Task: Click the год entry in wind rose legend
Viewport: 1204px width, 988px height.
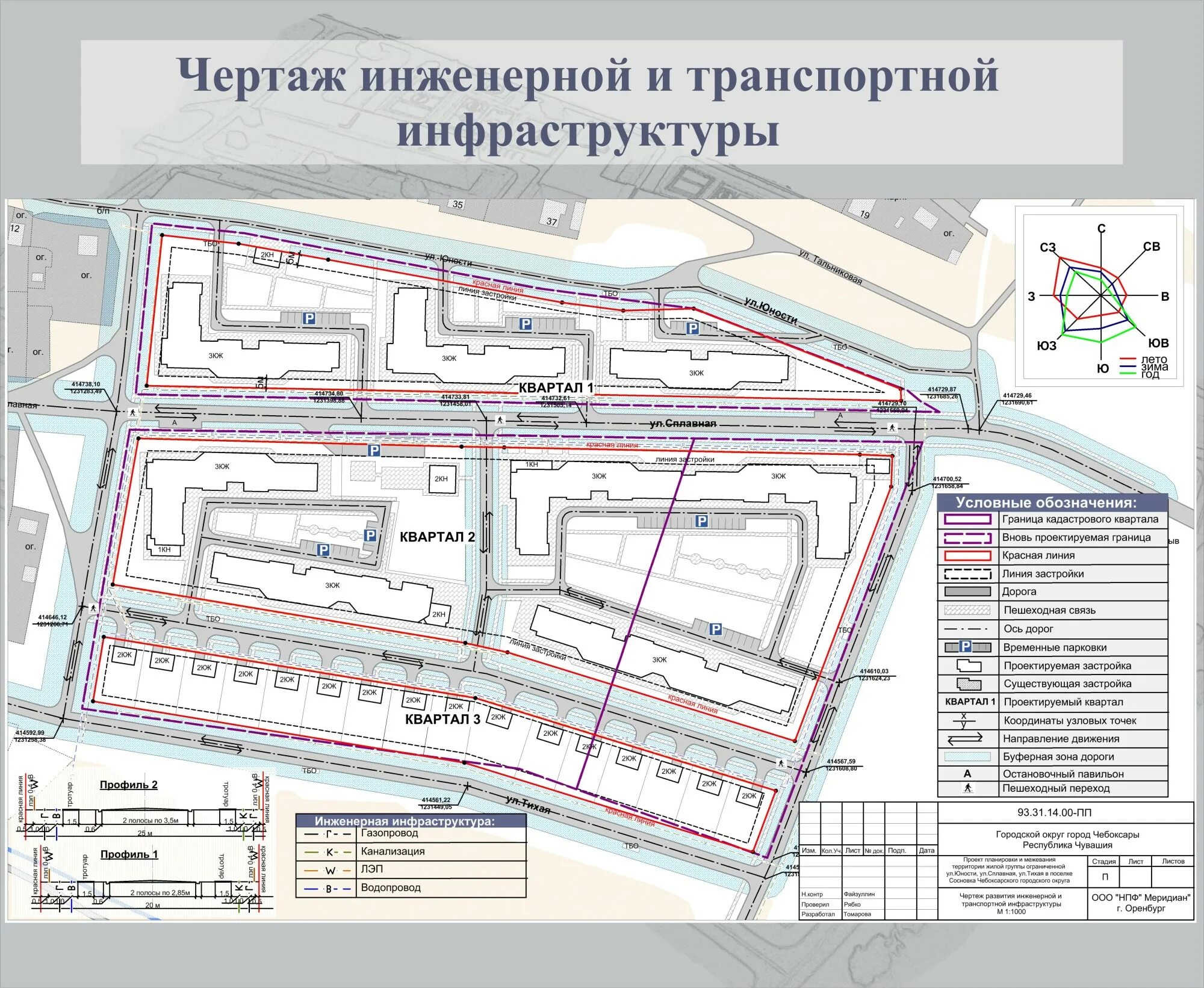Action: 1140,374
